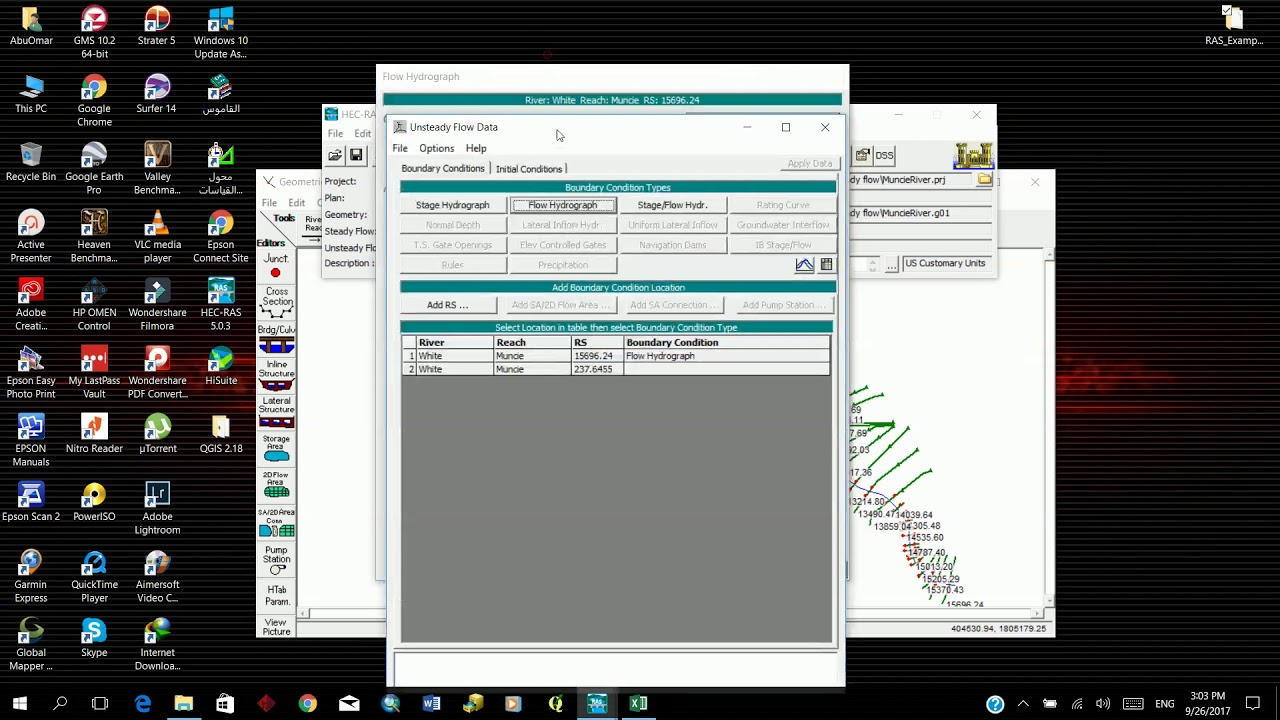Viewport: 1280px width, 720px height.
Task: Click the plot boundary condition graph icon
Action: (x=804, y=265)
